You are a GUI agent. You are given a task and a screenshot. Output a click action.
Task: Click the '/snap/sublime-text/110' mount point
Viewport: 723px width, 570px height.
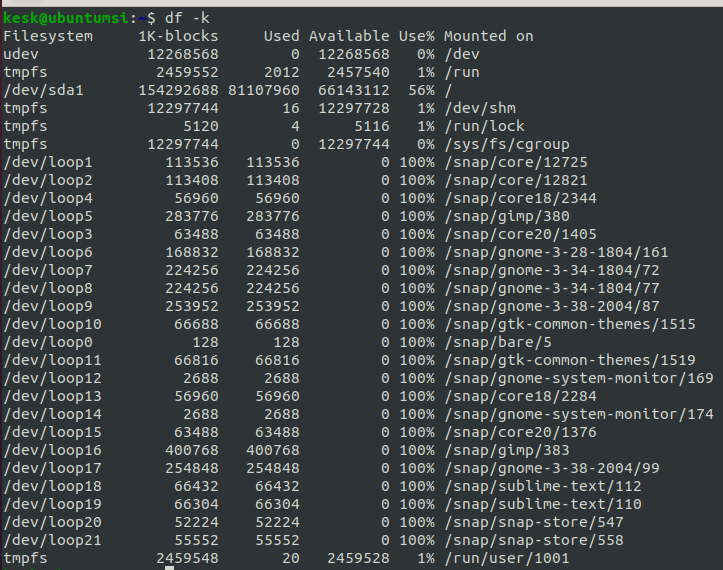pyautogui.click(x=543, y=504)
